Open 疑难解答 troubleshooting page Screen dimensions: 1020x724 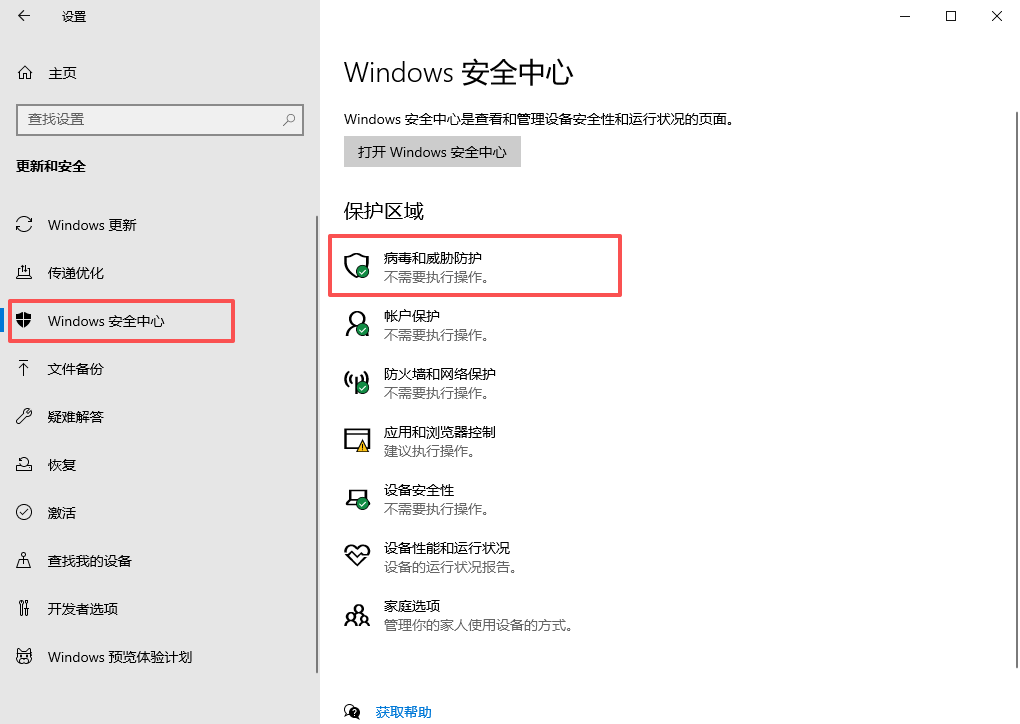click(76, 417)
